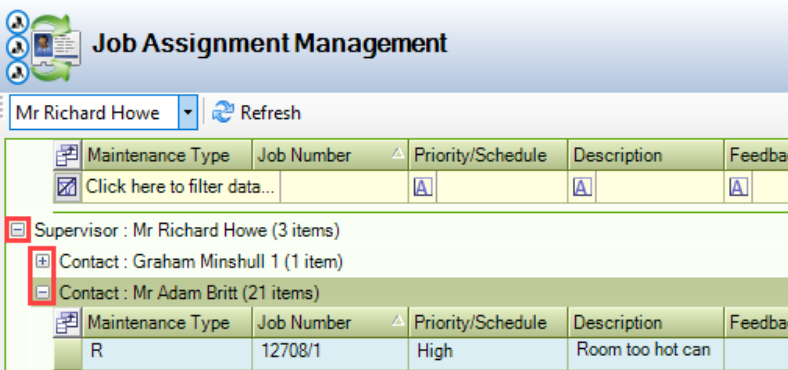The width and height of the screenshot is (788, 370).
Task: Open Priority/Schedule filter operator icon
Action: [x=423, y=188]
